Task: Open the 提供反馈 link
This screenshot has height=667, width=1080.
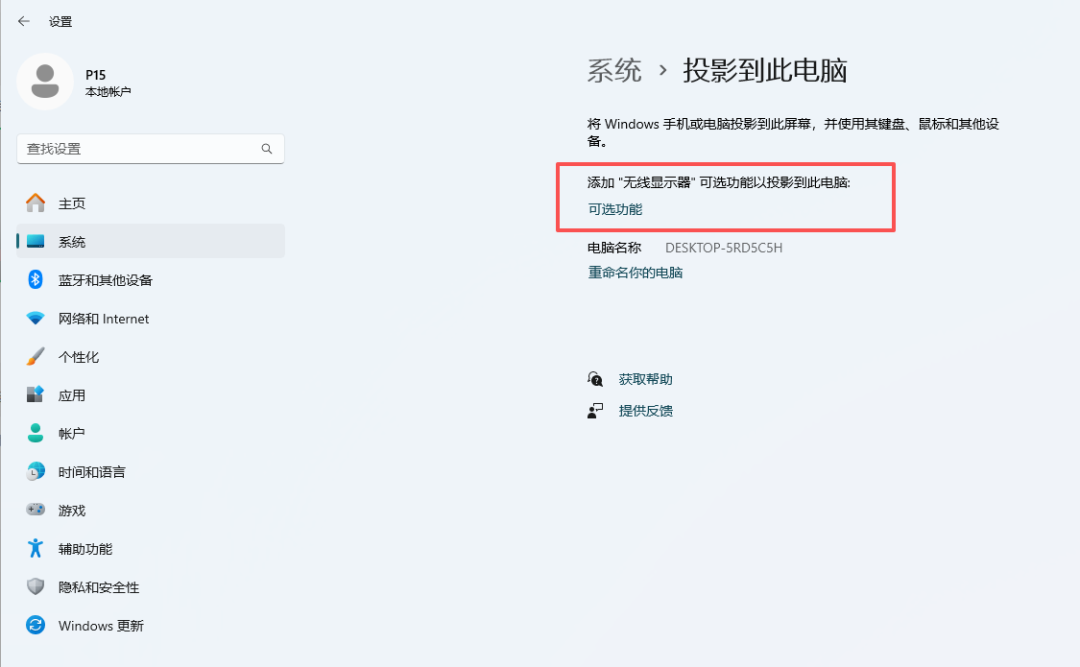Action: pos(645,411)
